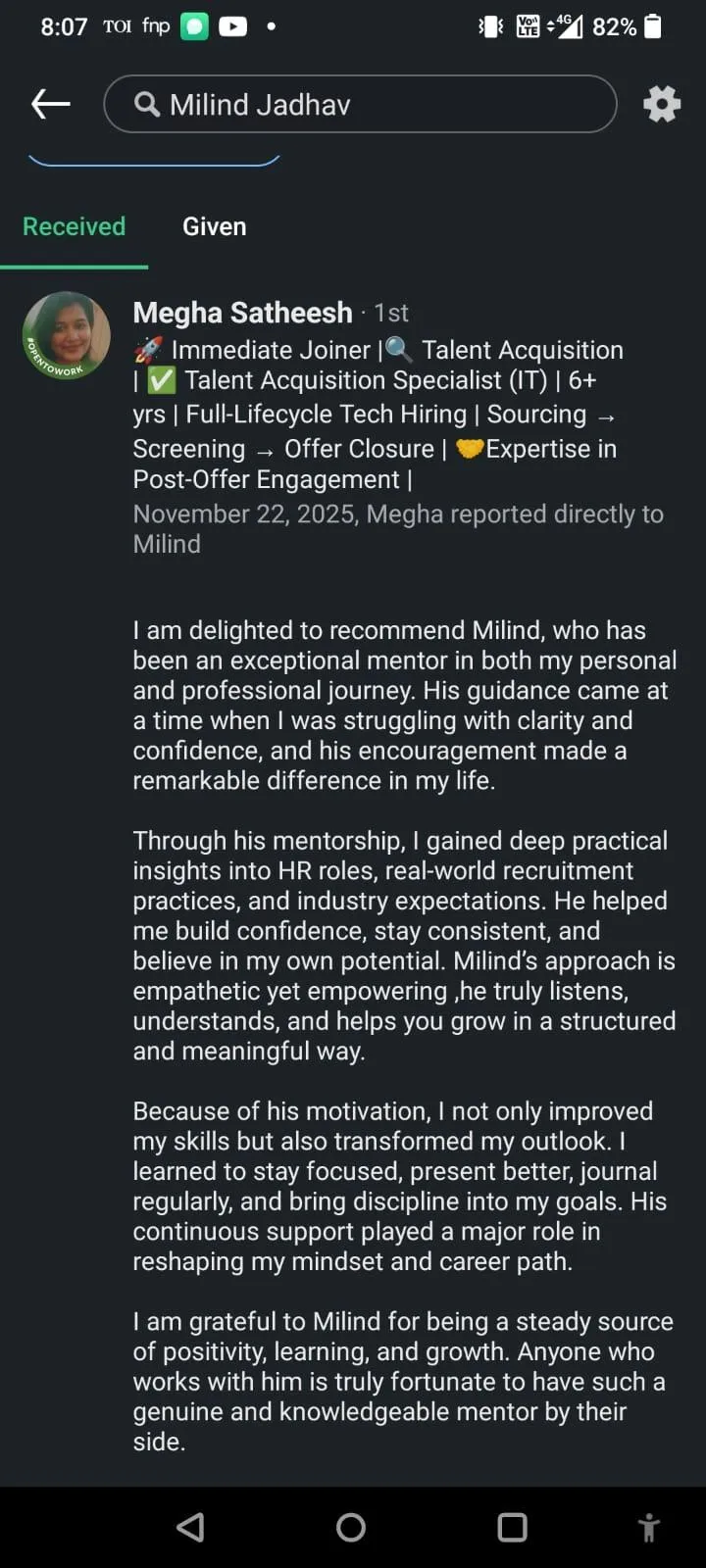Tap the TOI notification icon
This screenshot has width=706, height=1568.
(x=117, y=26)
